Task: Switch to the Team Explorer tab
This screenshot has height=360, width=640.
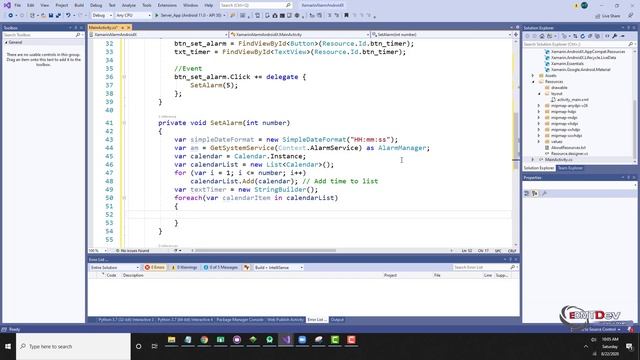Action: 570,168
